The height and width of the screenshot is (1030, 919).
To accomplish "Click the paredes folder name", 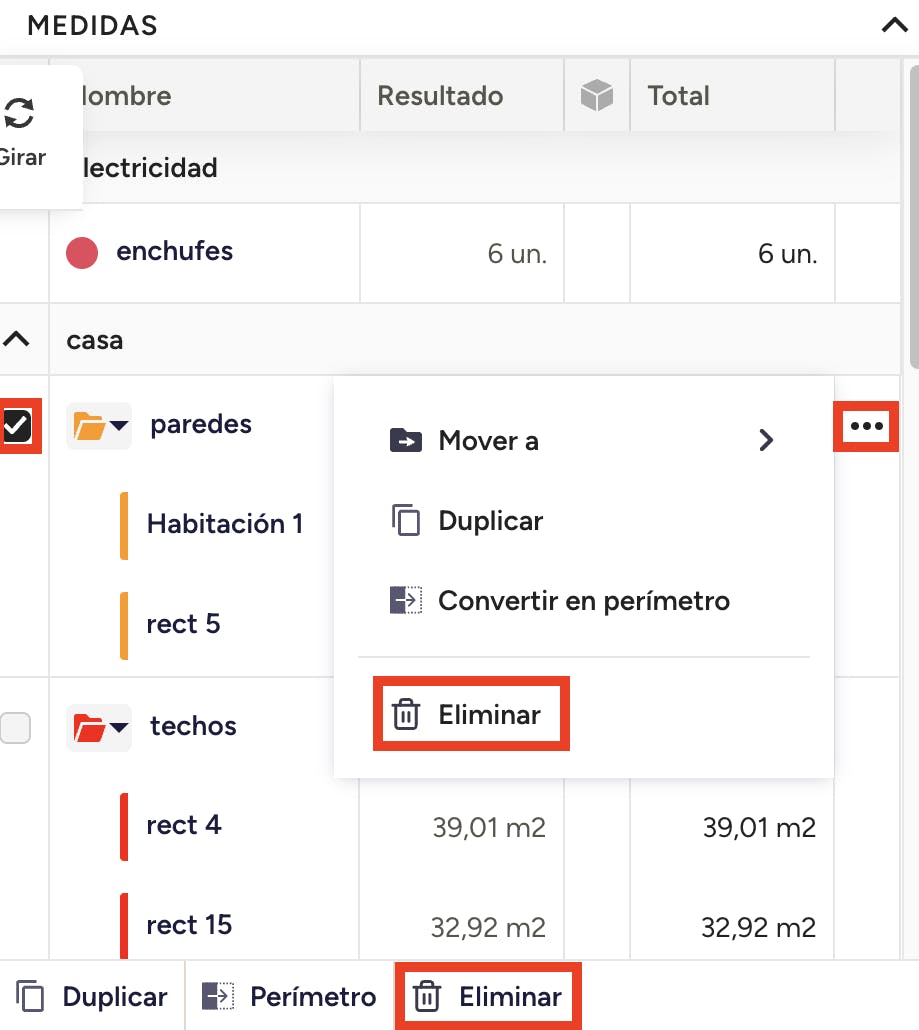I will [201, 424].
